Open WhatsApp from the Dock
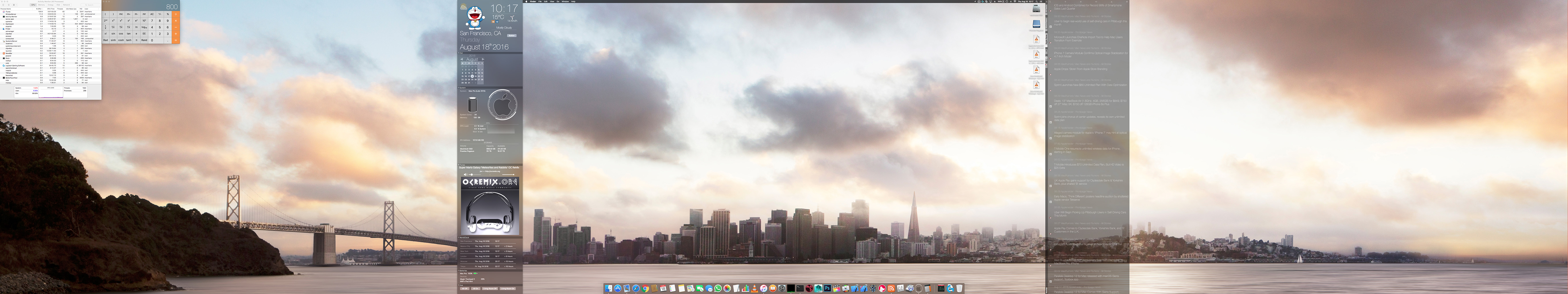Image resolution: width=1568 pixels, height=294 pixels. (x=718, y=289)
